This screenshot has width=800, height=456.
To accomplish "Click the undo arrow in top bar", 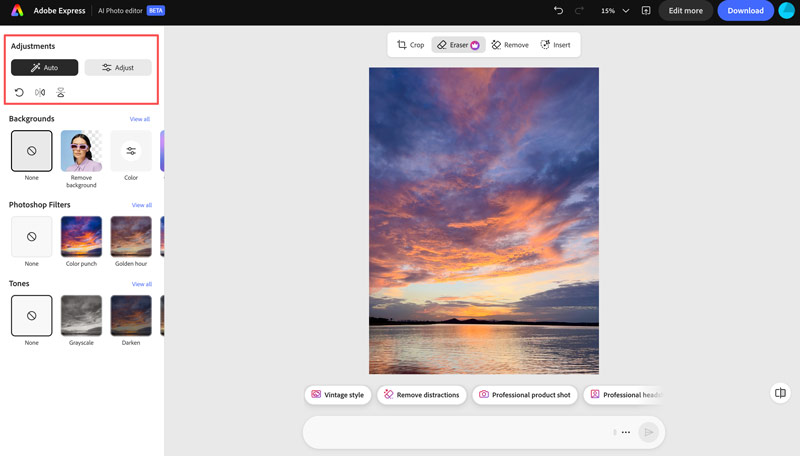I will (x=558, y=10).
